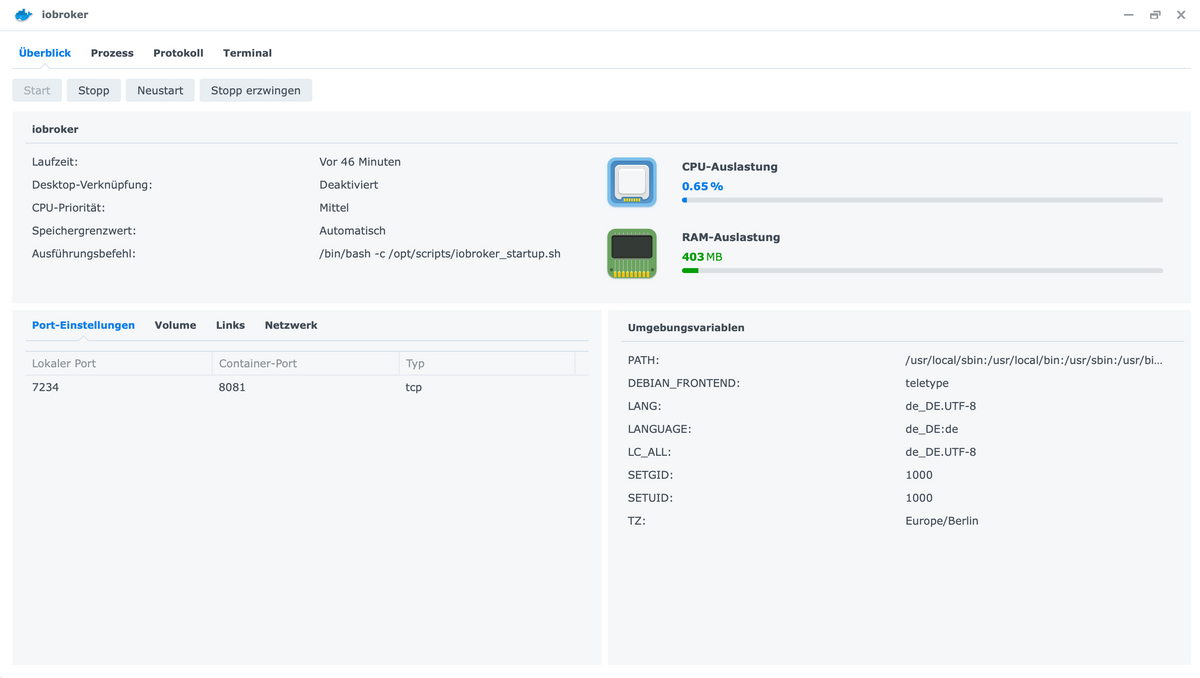
Task: Restore down the iobroker window
Action: [x=1155, y=15]
